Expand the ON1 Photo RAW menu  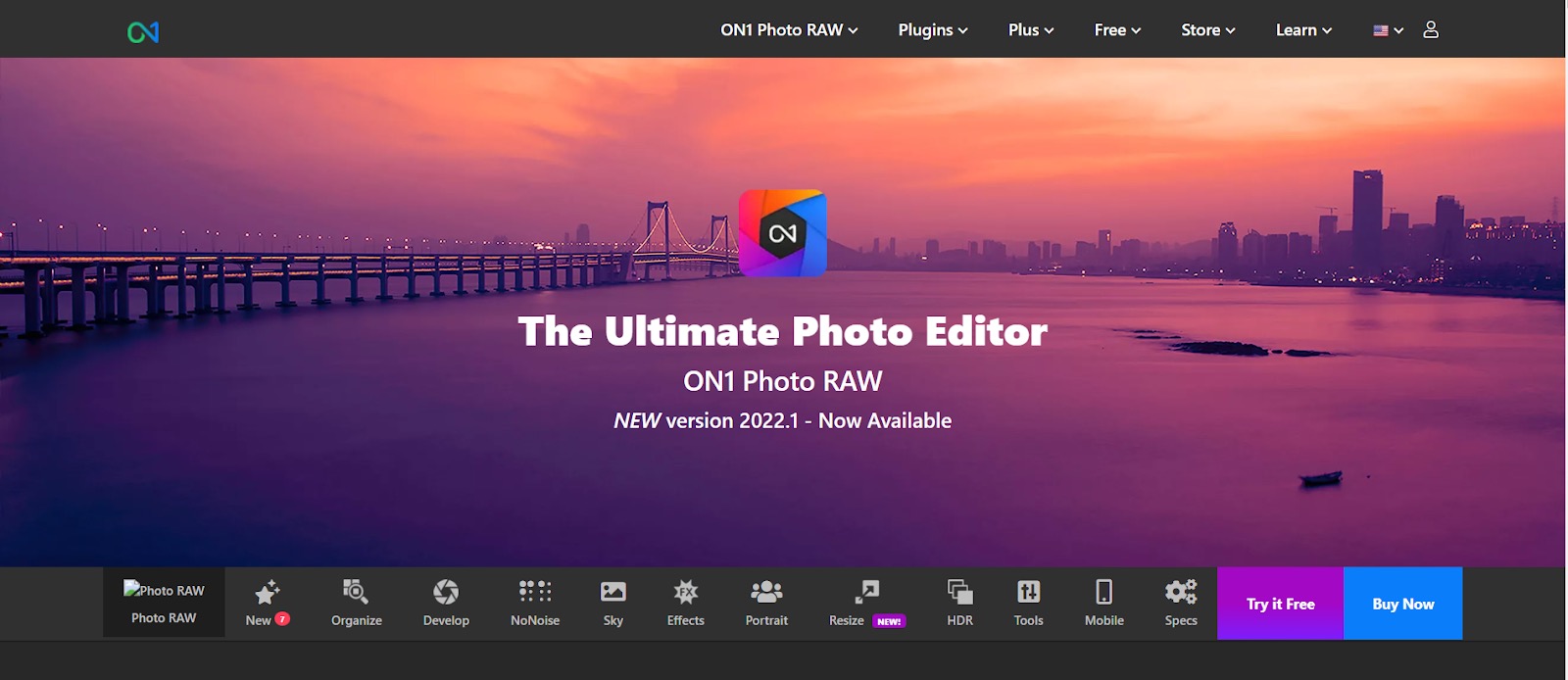(789, 30)
